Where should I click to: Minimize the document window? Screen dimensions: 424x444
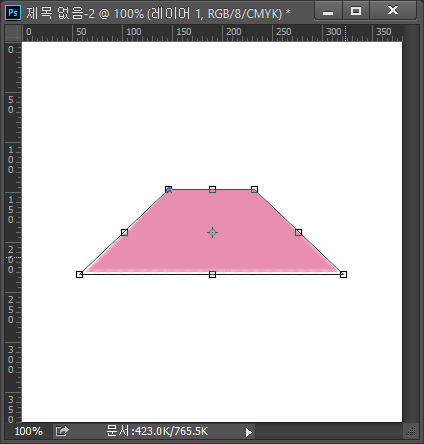(328, 12)
